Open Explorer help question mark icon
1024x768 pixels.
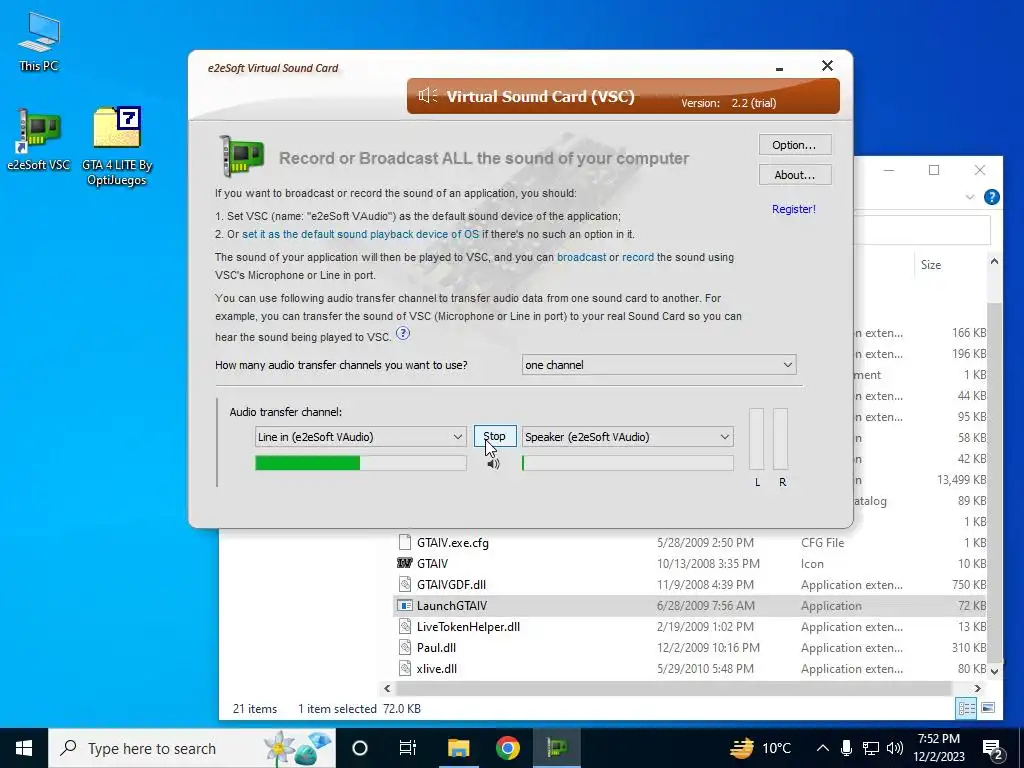tap(991, 197)
